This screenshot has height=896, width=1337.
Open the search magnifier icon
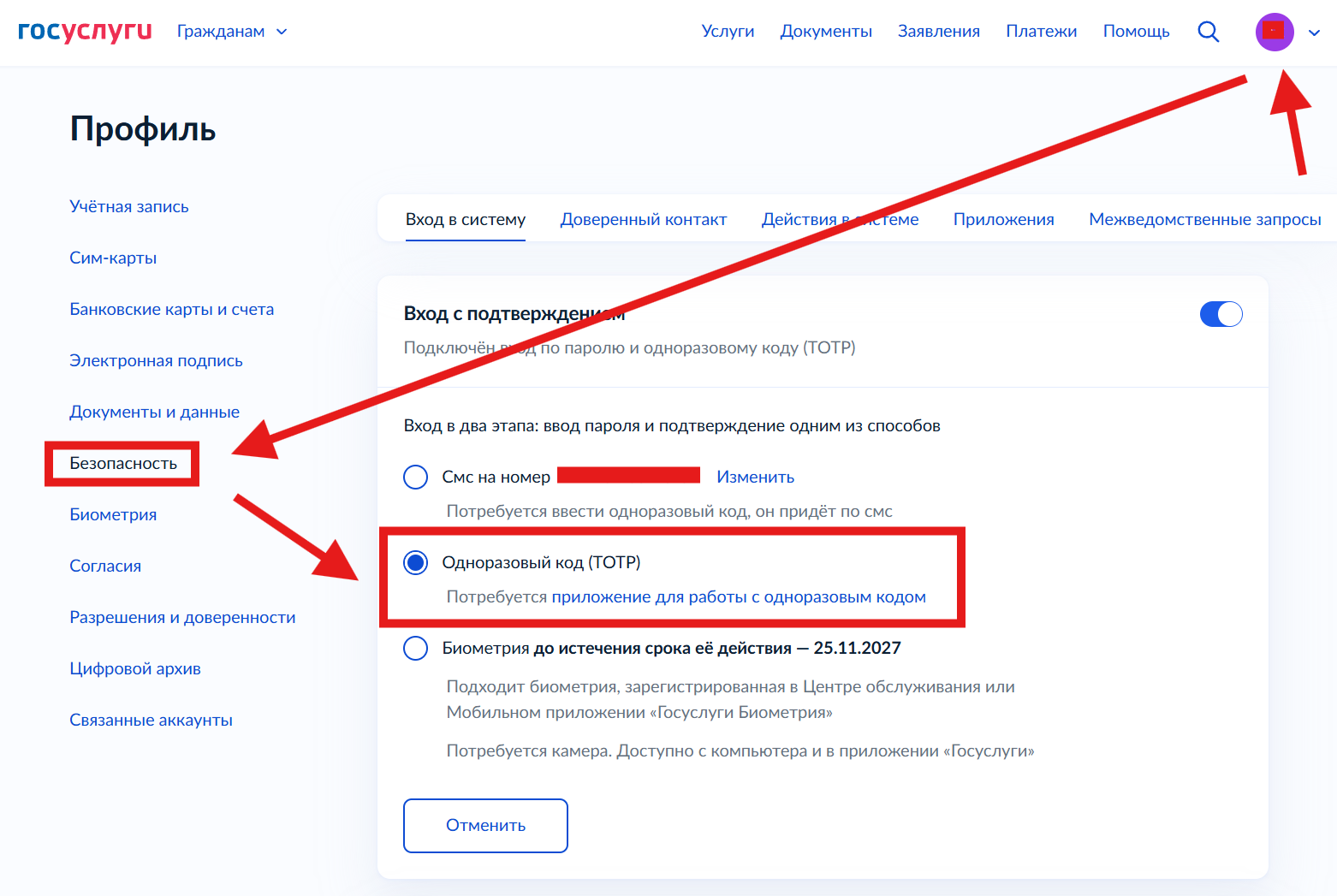[x=1208, y=32]
